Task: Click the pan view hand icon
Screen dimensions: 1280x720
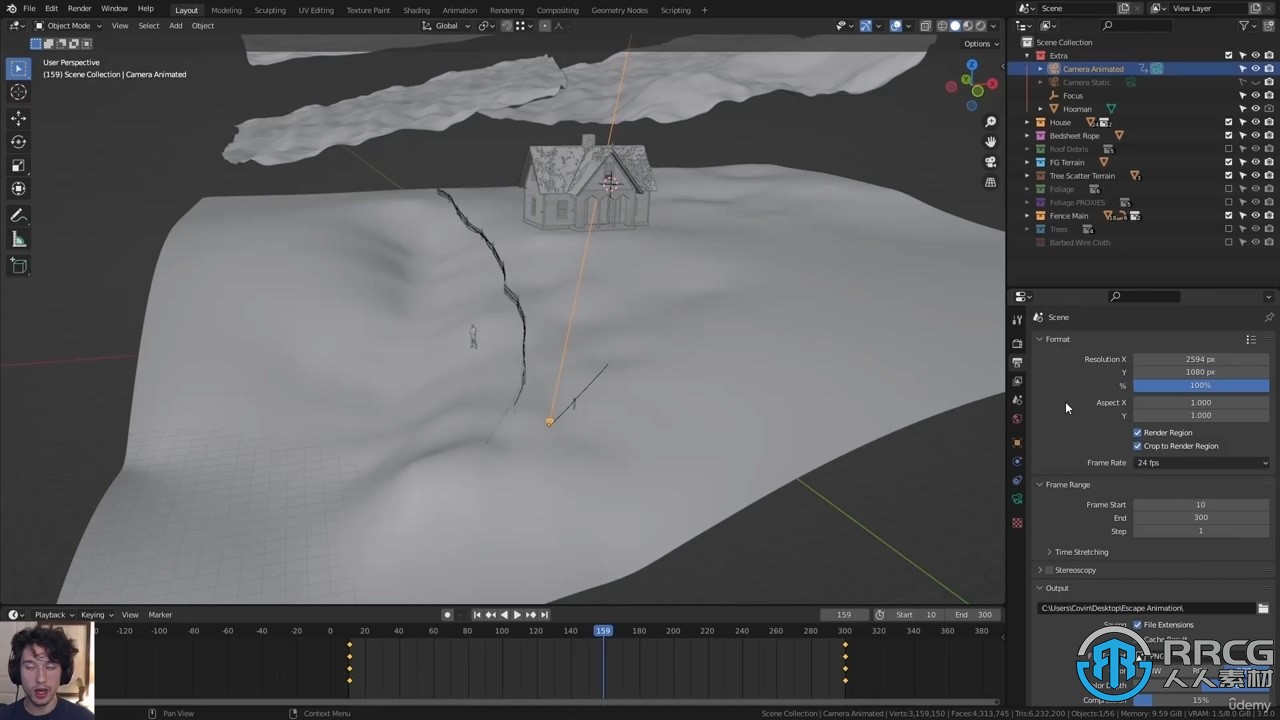Action: pyautogui.click(x=990, y=142)
